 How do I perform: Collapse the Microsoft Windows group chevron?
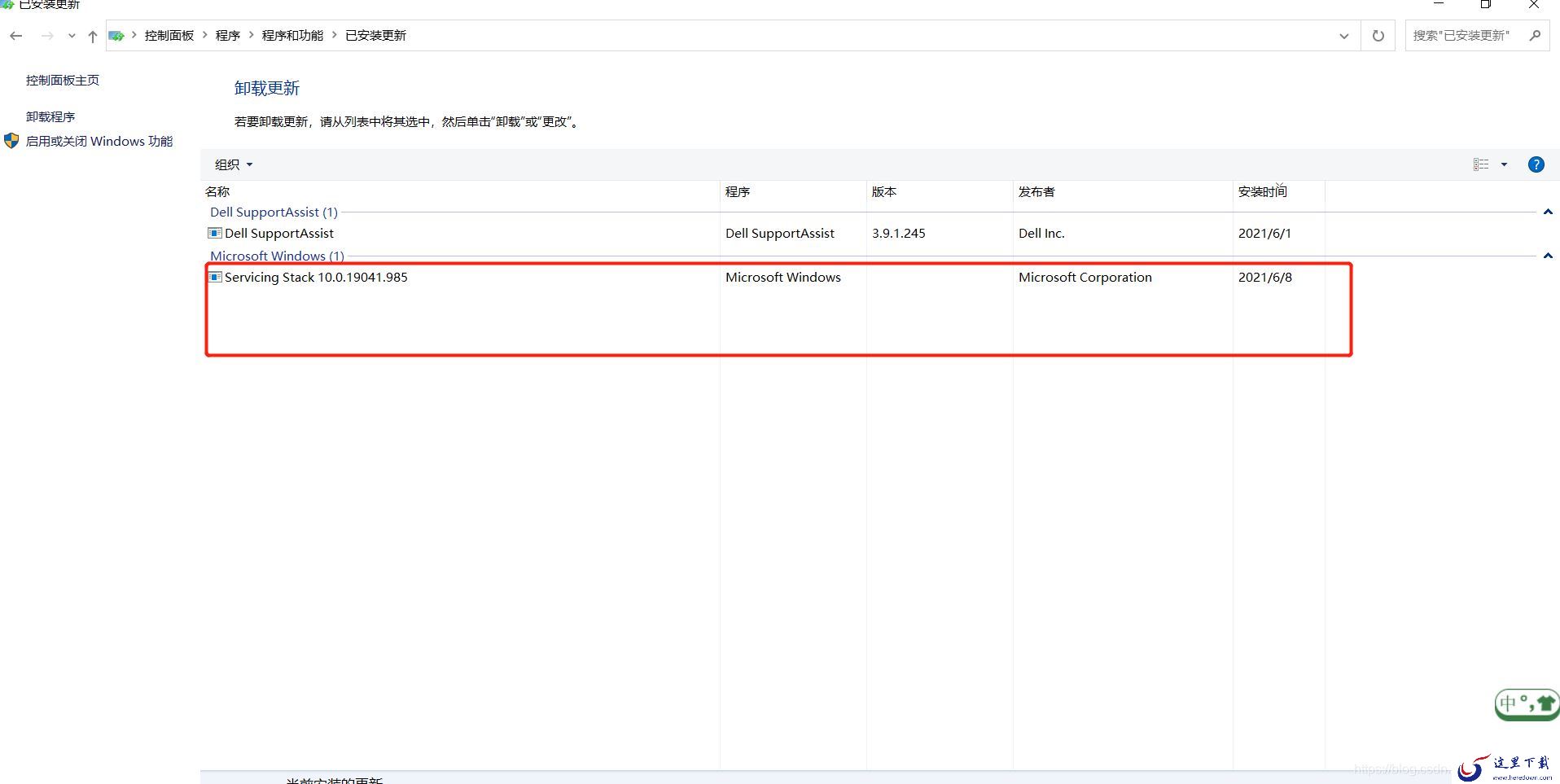pyautogui.click(x=1548, y=256)
